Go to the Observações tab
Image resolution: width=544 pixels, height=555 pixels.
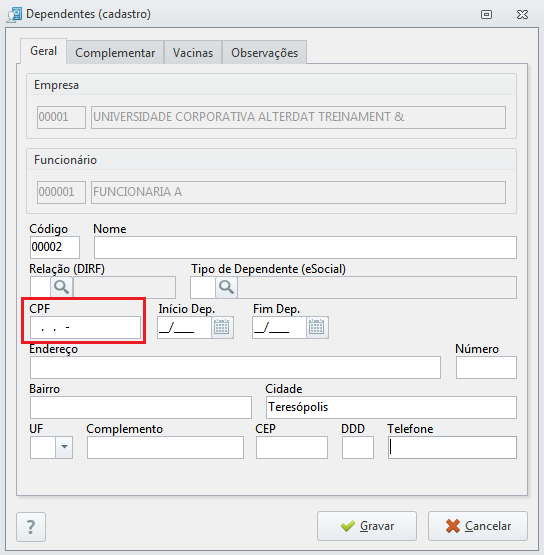coord(264,53)
